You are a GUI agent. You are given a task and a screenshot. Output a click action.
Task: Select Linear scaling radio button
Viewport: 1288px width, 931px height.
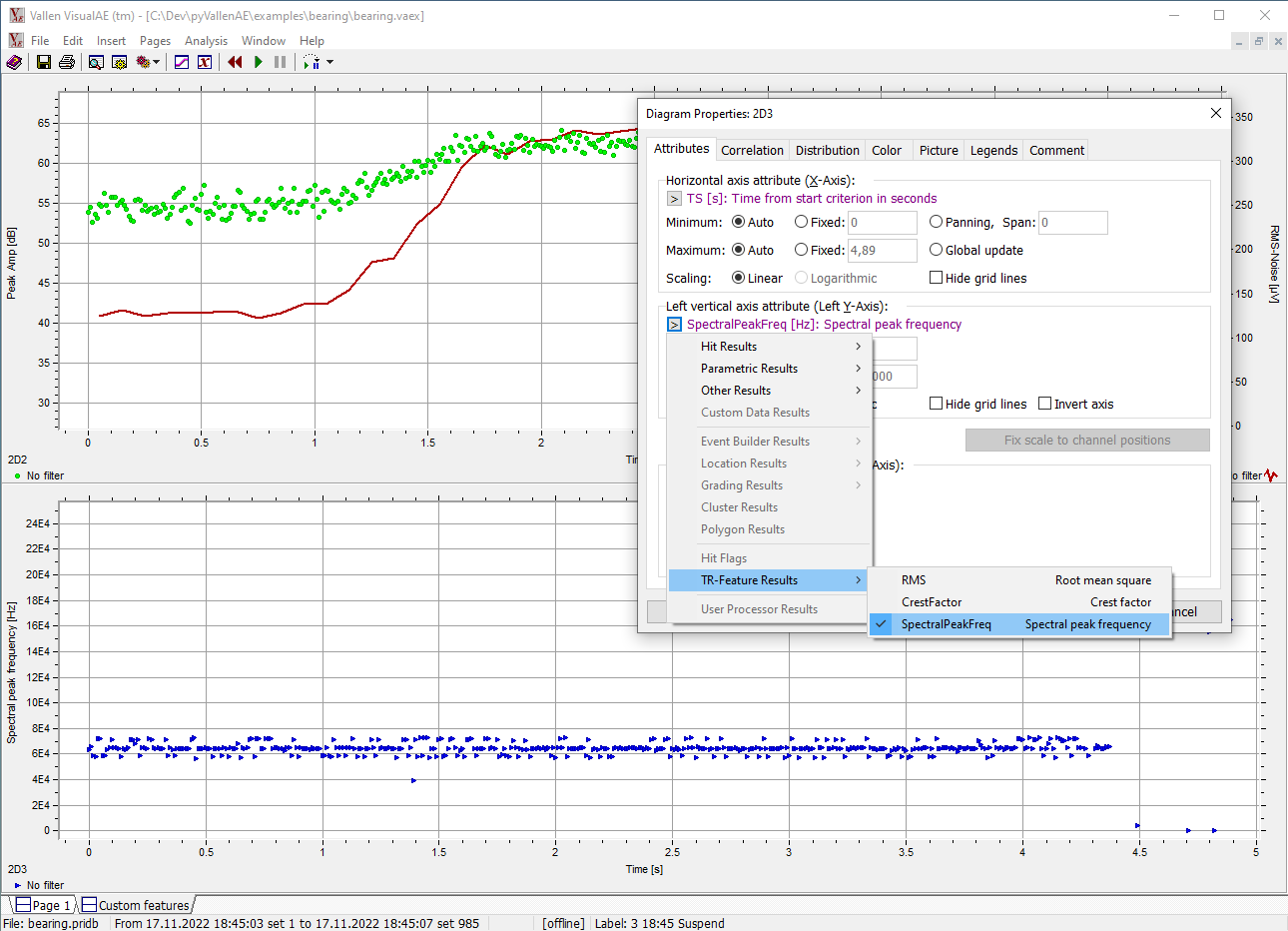click(x=757, y=278)
